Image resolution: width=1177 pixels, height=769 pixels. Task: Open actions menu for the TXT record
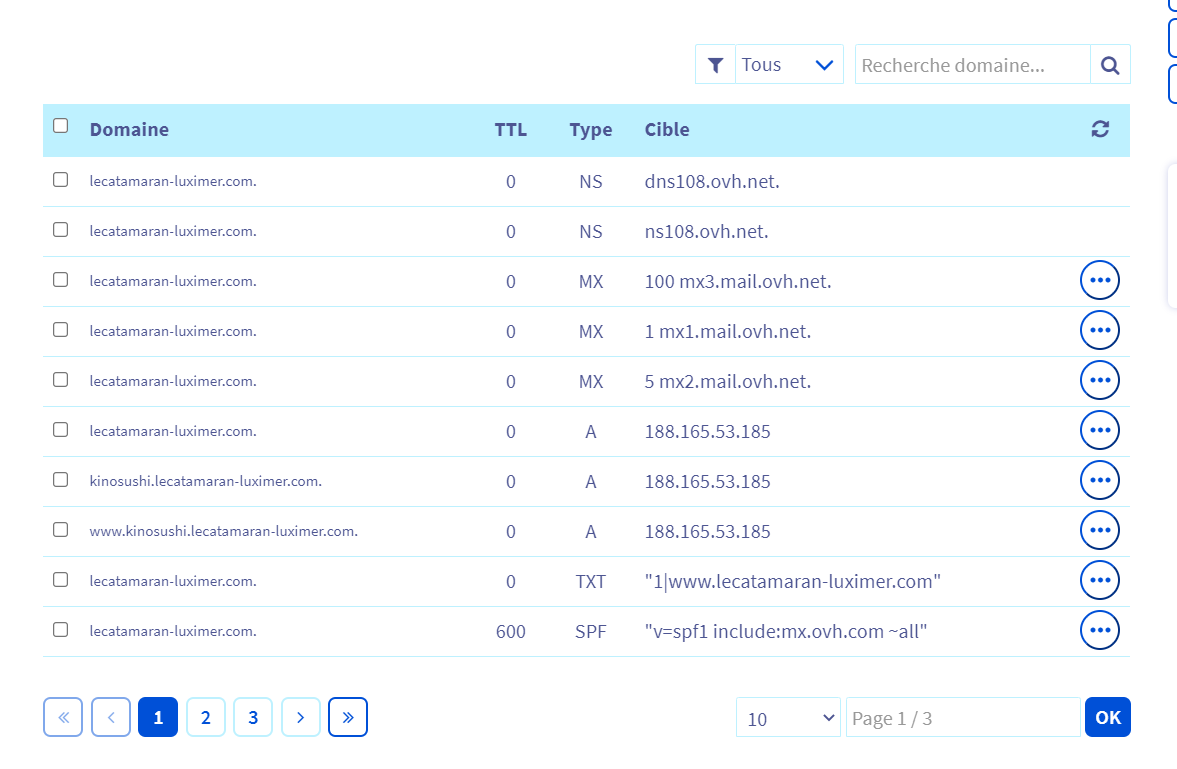pyautogui.click(x=1100, y=580)
